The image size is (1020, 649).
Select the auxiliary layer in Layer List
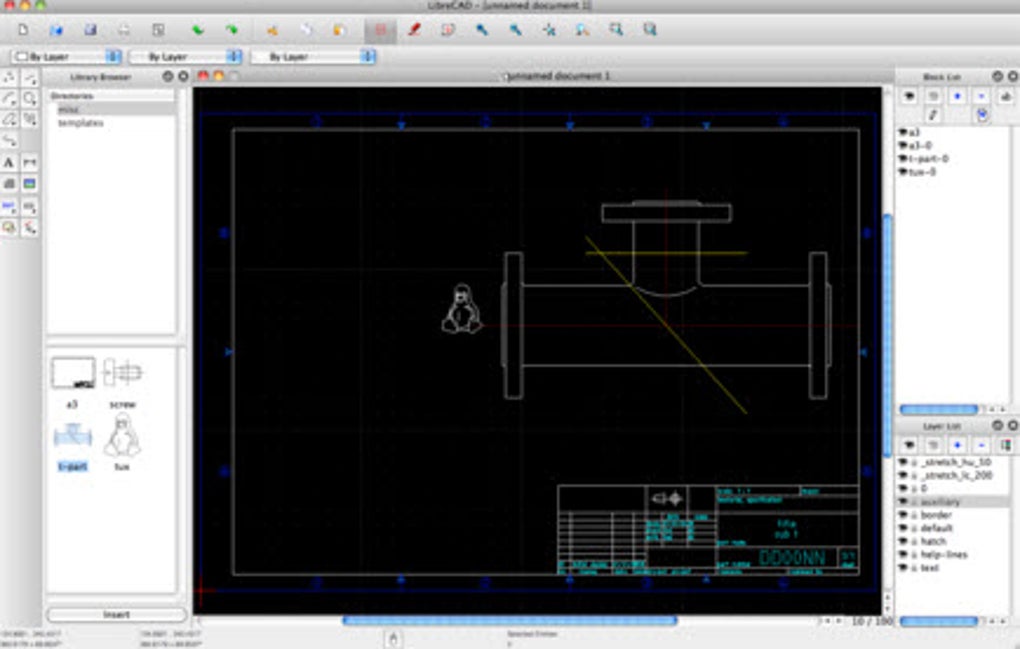click(938, 502)
